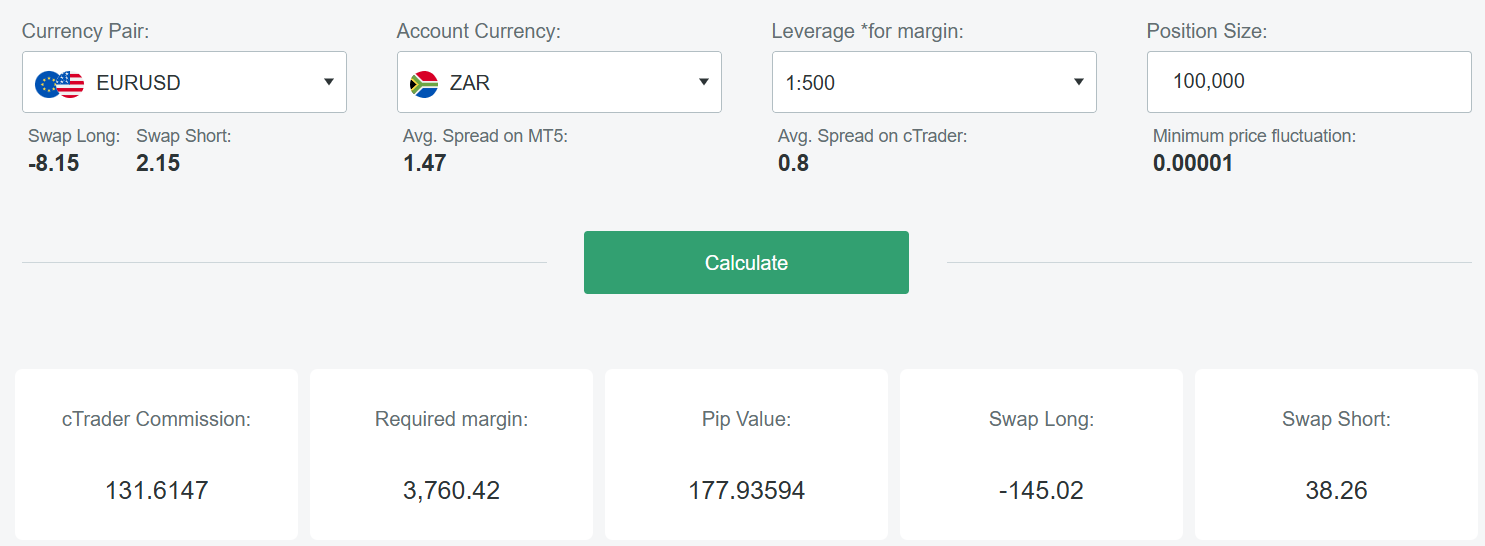Click the South African flag icon
The width and height of the screenshot is (1485, 546).
click(424, 83)
